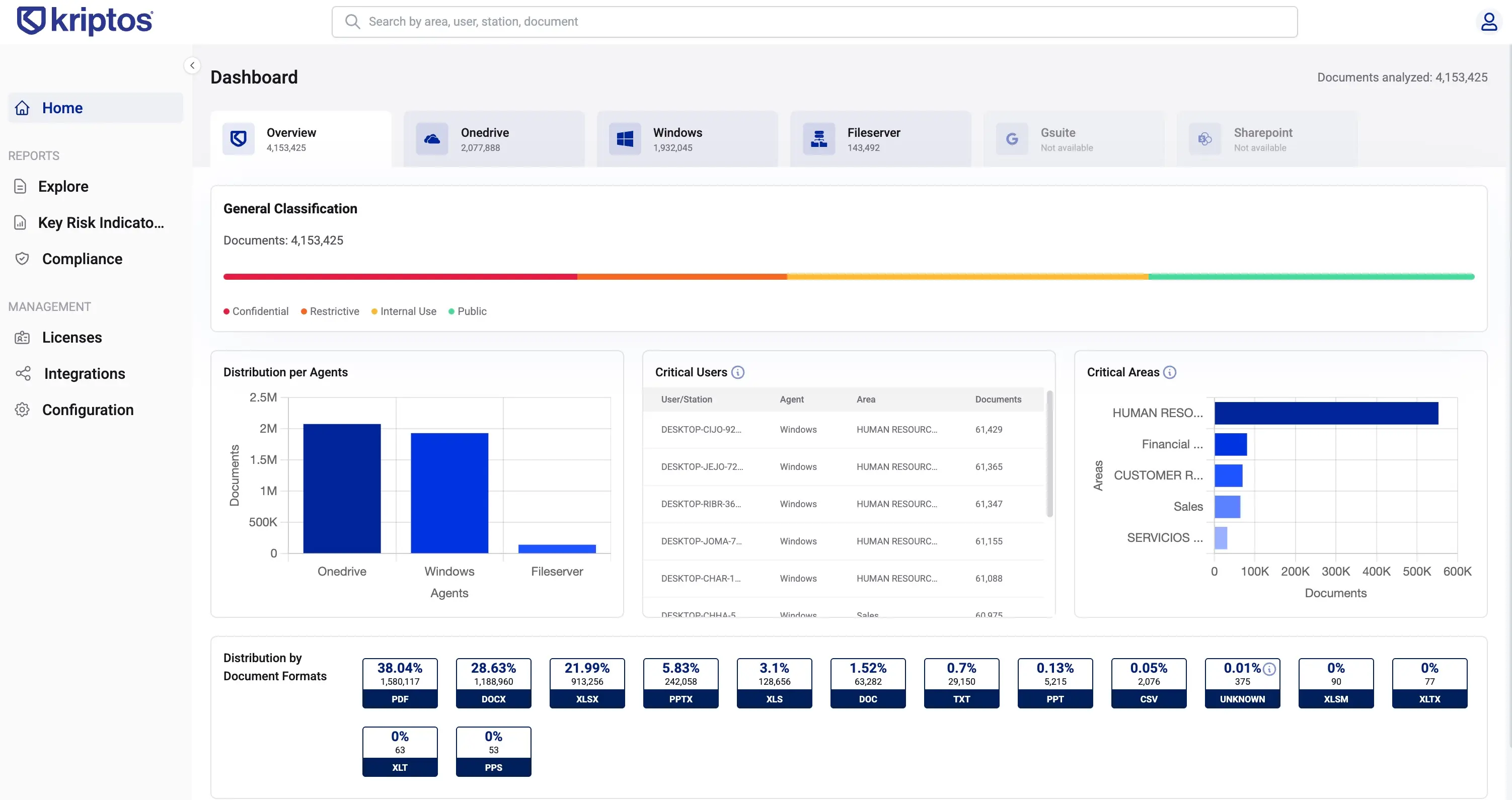Click the red Confidential bar segment
The image size is (1512, 800).
pos(399,276)
